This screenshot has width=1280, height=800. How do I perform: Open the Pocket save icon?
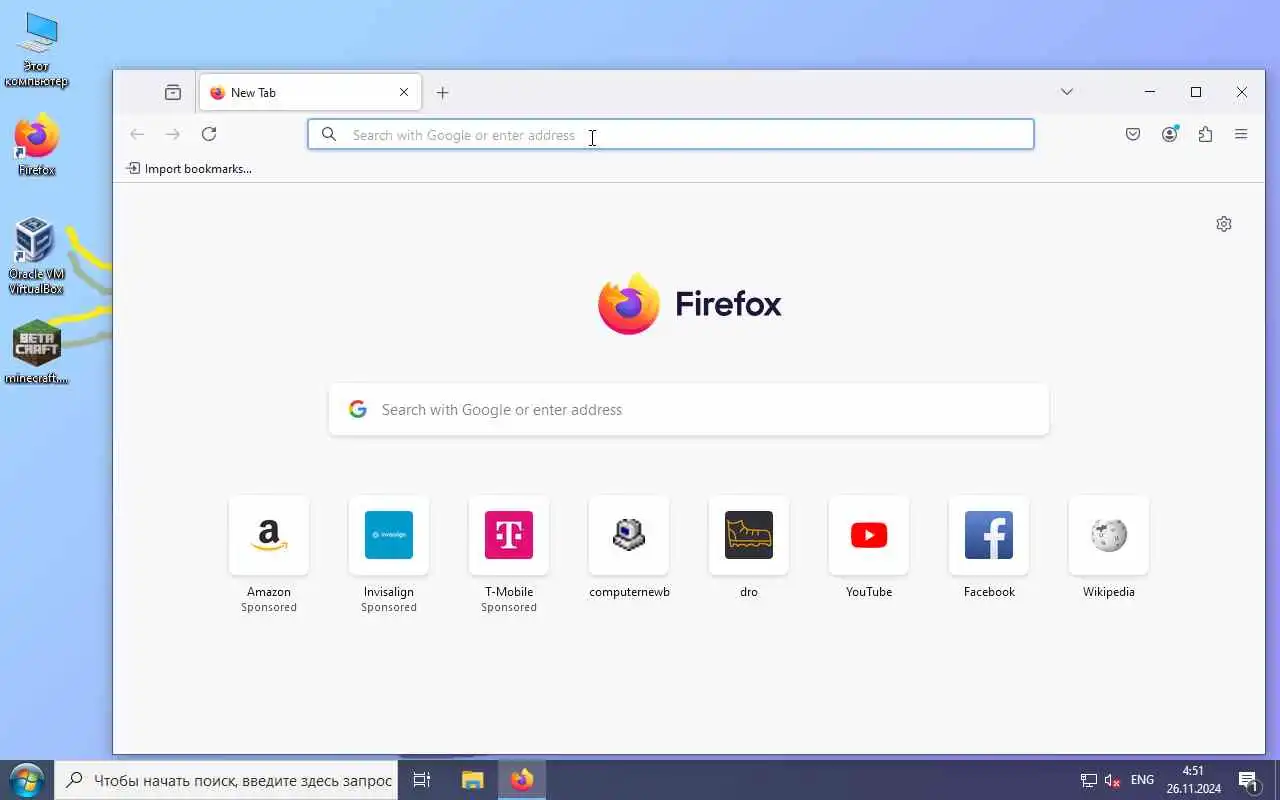(x=1133, y=134)
